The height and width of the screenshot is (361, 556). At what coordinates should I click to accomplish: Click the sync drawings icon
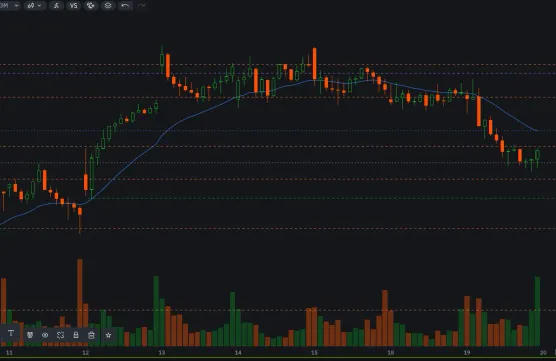[x=60, y=335]
